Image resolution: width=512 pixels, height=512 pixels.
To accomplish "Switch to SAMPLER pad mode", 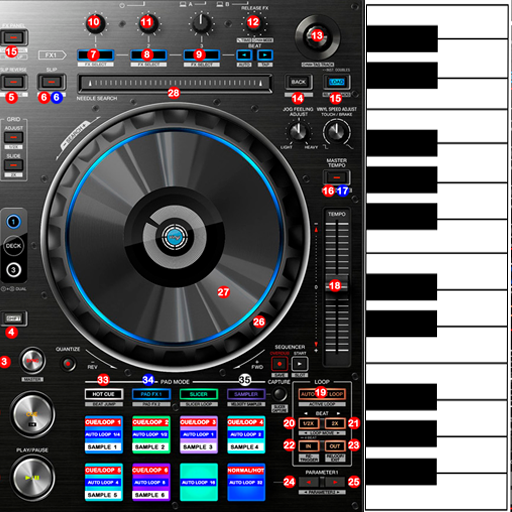I will coord(246,394).
